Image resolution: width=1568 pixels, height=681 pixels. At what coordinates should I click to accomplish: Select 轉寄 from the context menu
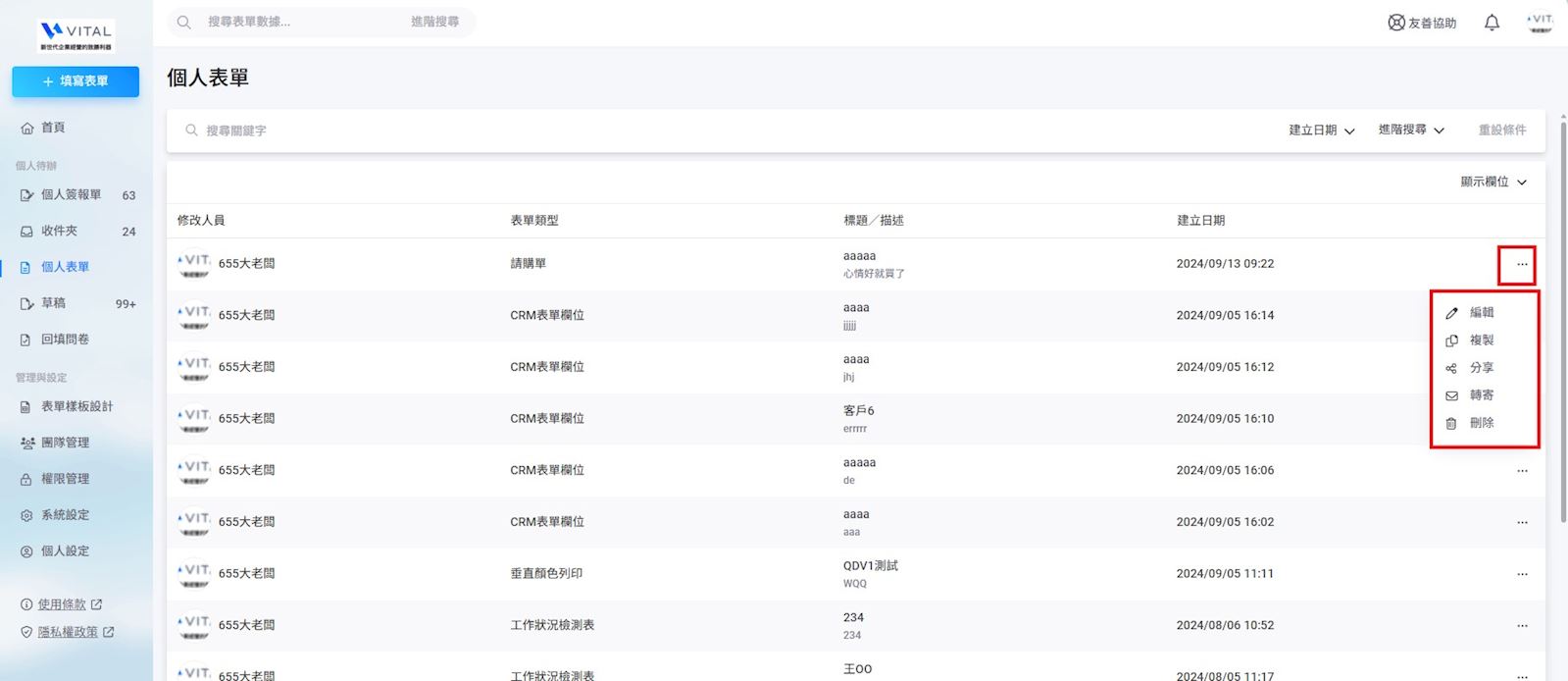click(1481, 395)
